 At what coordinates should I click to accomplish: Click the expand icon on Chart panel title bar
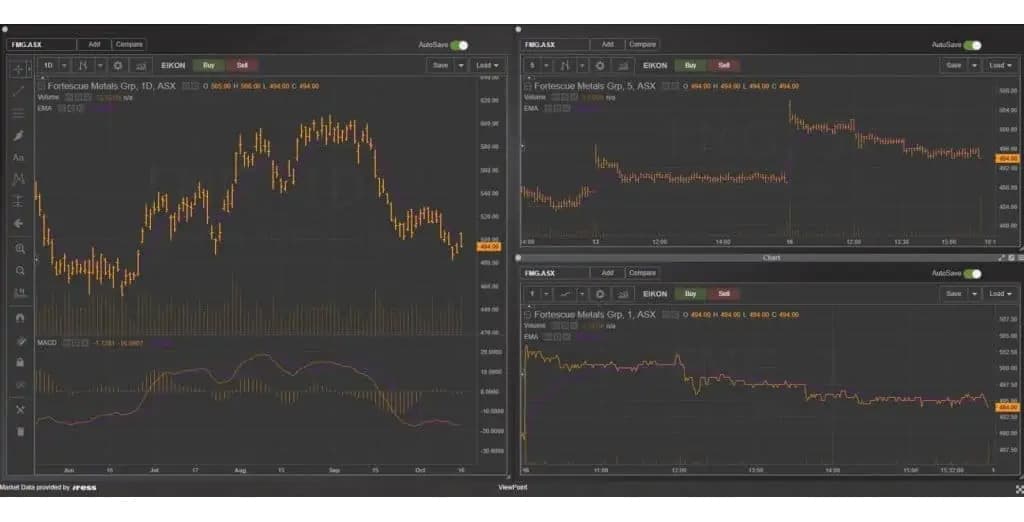[1001, 258]
